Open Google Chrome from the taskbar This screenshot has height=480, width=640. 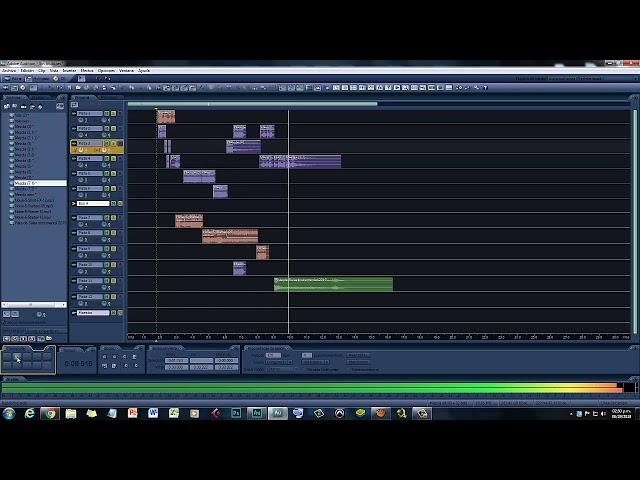pos(50,413)
